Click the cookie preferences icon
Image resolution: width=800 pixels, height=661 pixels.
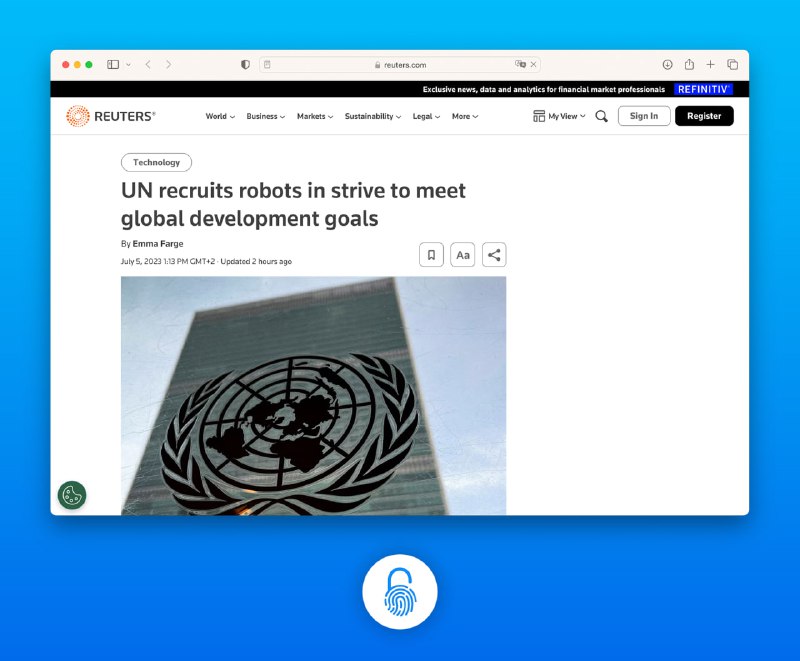pyautogui.click(x=72, y=495)
